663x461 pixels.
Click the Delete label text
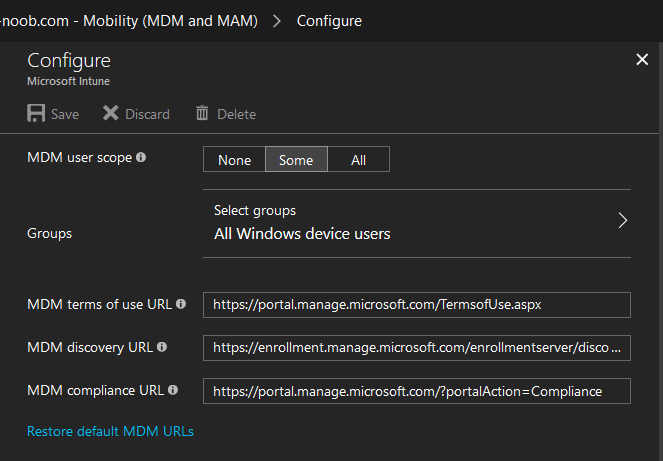tap(236, 114)
